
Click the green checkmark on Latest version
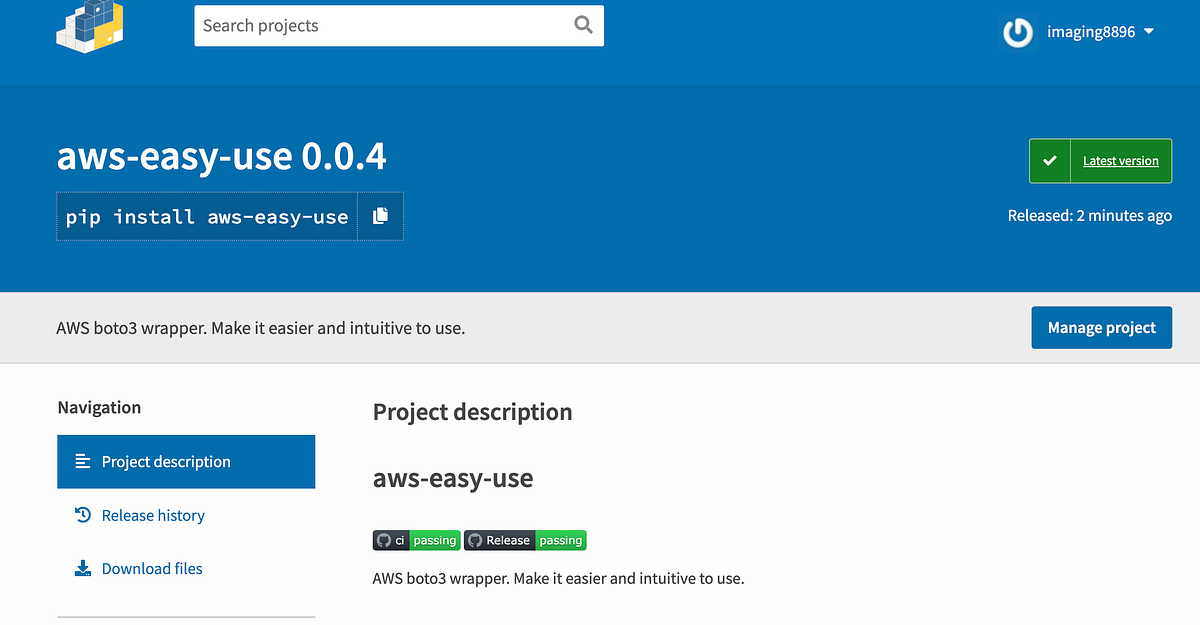pos(1050,159)
